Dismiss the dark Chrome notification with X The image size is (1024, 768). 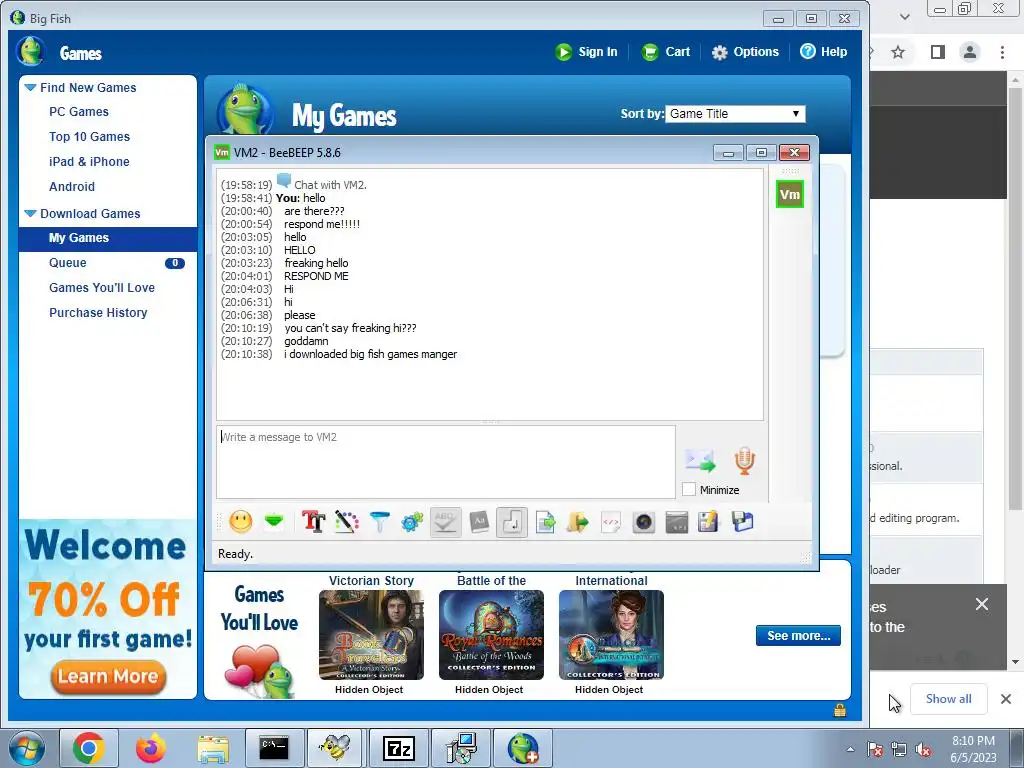[982, 604]
